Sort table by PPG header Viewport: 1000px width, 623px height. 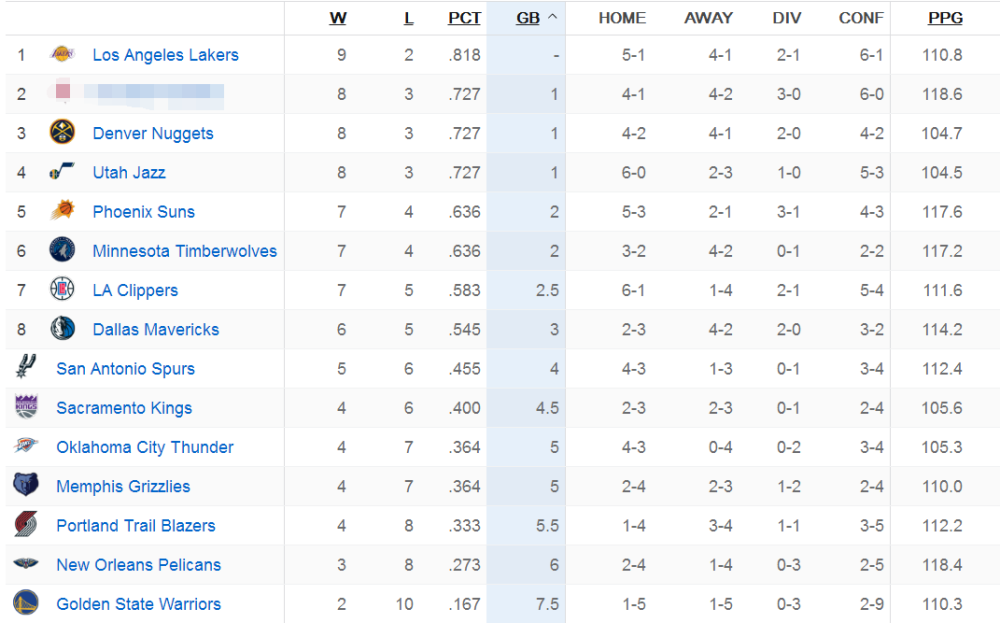(x=945, y=18)
